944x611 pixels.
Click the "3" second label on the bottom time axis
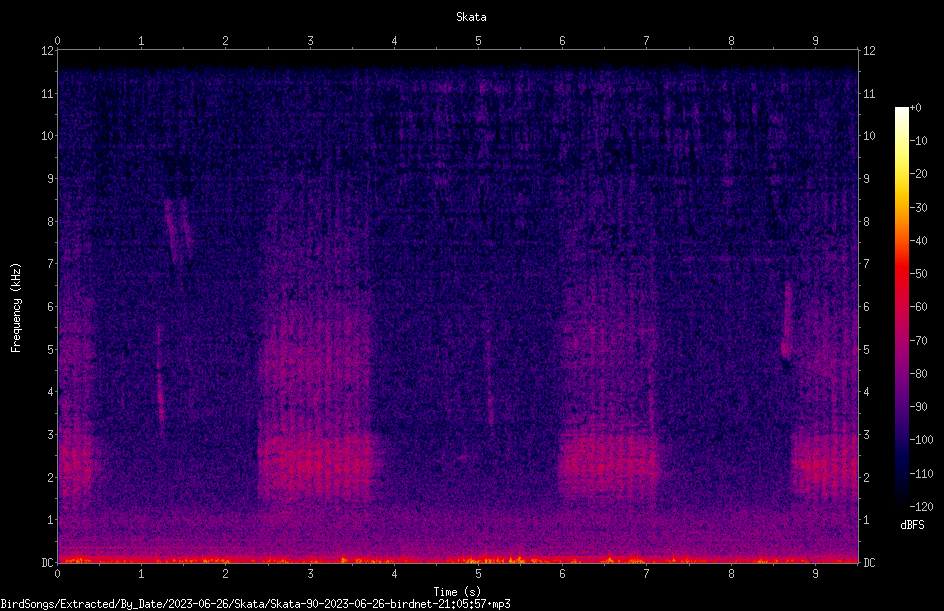coord(310,574)
